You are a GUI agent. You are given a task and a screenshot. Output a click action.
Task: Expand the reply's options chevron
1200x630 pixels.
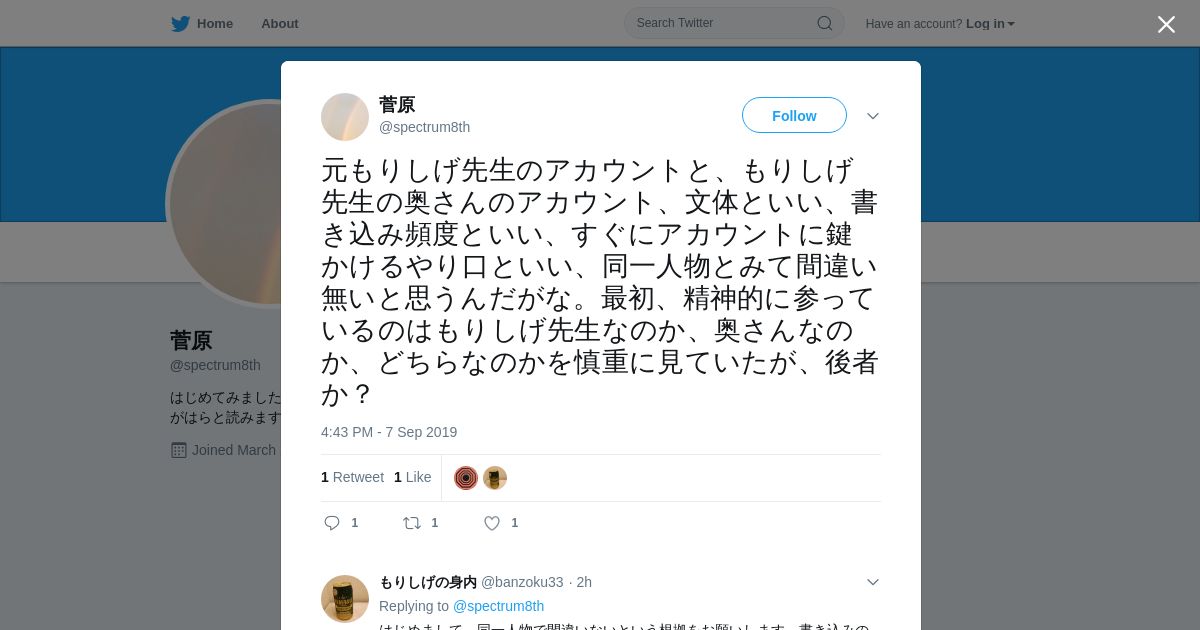(873, 582)
